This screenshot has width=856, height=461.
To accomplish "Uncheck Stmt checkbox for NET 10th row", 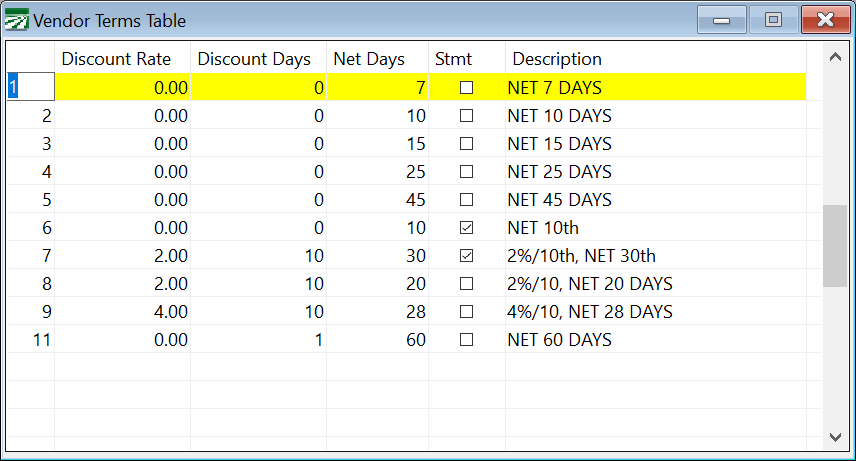I will [466, 227].
